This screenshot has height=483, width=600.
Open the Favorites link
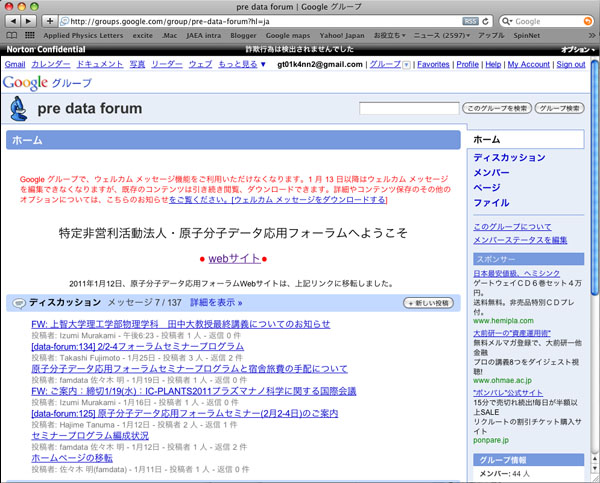click(x=433, y=64)
